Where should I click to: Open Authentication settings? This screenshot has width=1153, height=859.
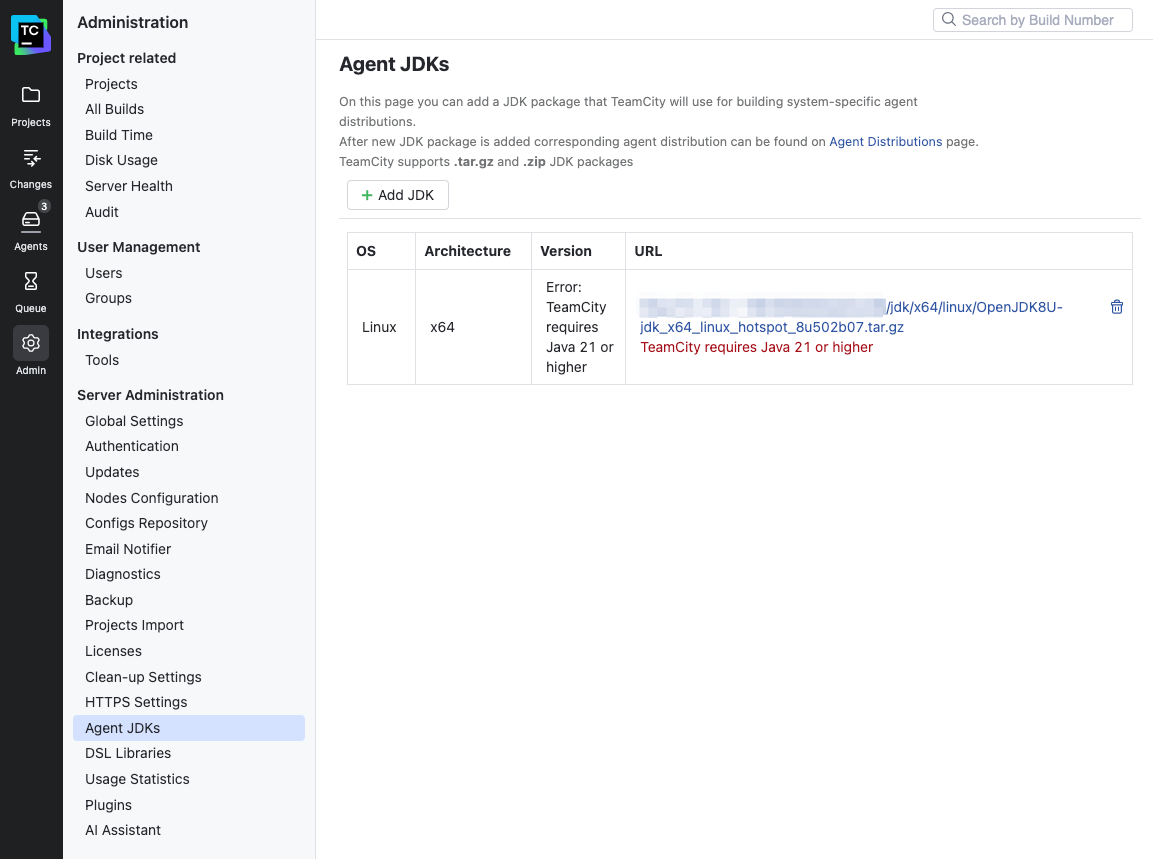pyautogui.click(x=132, y=446)
